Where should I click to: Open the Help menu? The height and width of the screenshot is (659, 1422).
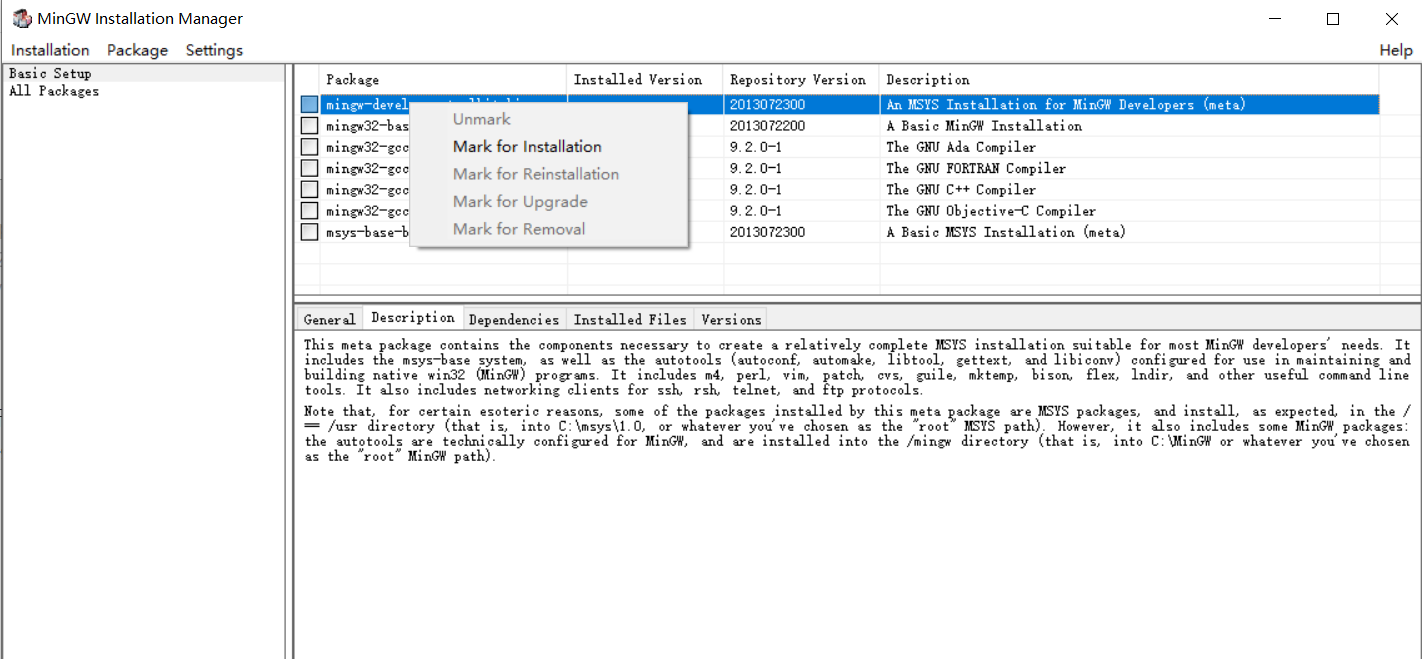(1396, 50)
